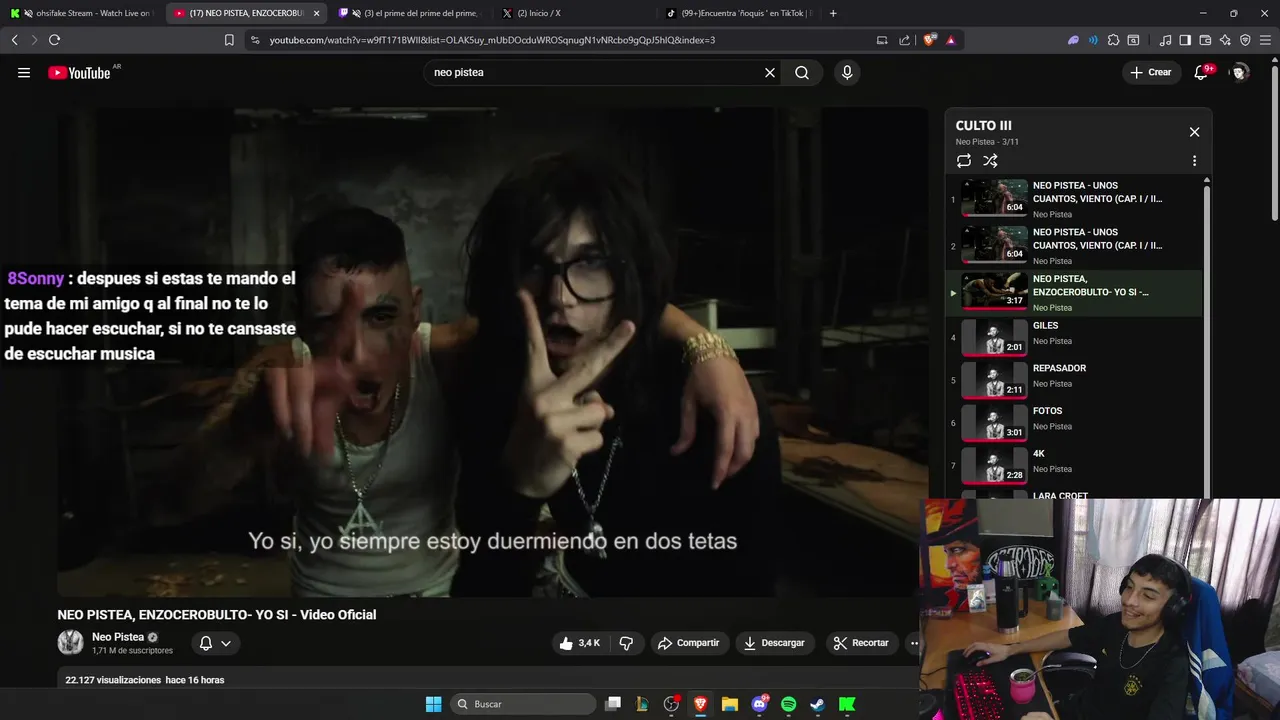Image resolution: width=1280 pixels, height=720 pixels.
Task: Open the browser main menu
Action: pyautogui.click(x=1266, y=40)
